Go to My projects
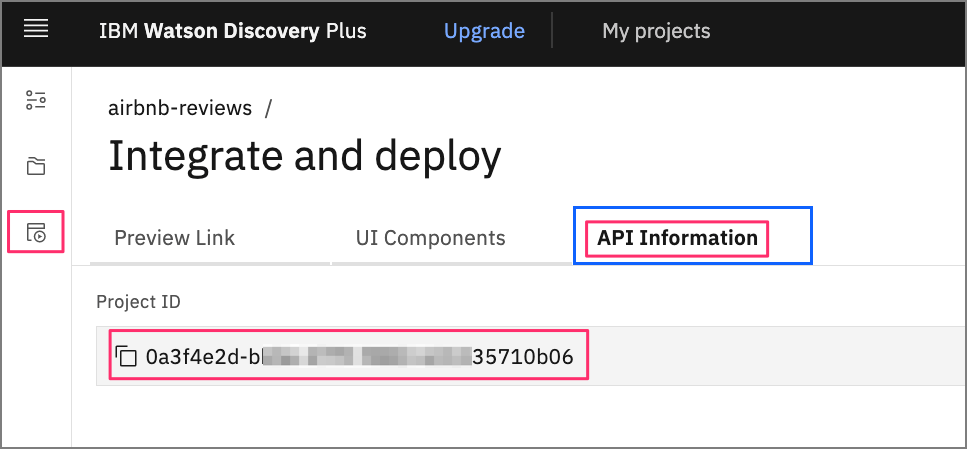The image size is (967, 449). [x=656, y=30]
